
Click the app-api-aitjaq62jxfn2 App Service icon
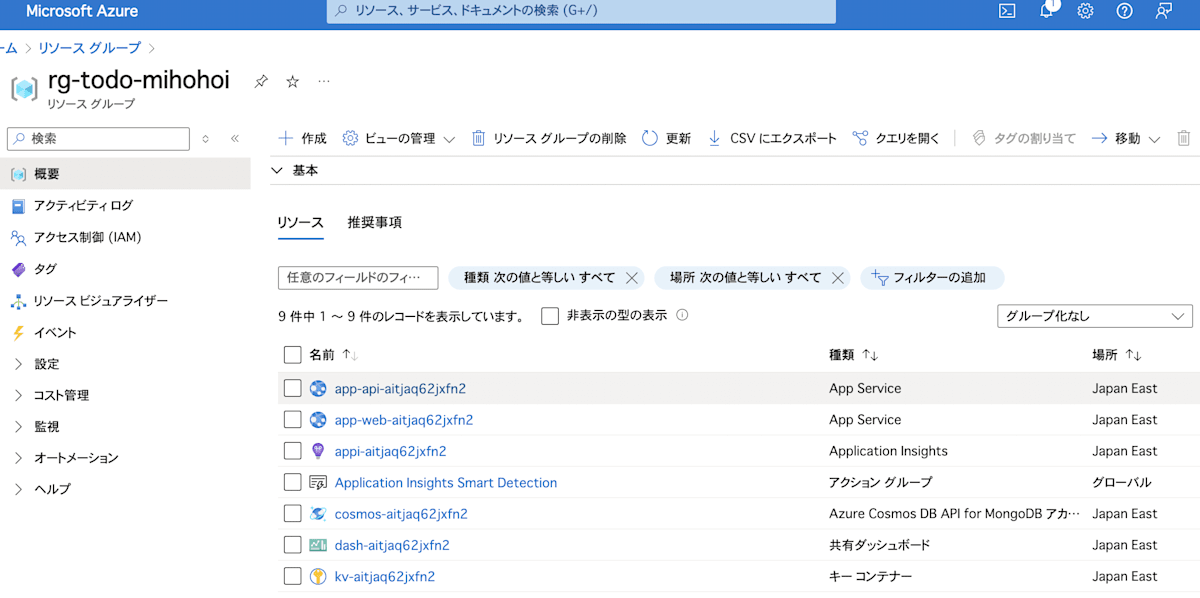[x=318, y=388]
